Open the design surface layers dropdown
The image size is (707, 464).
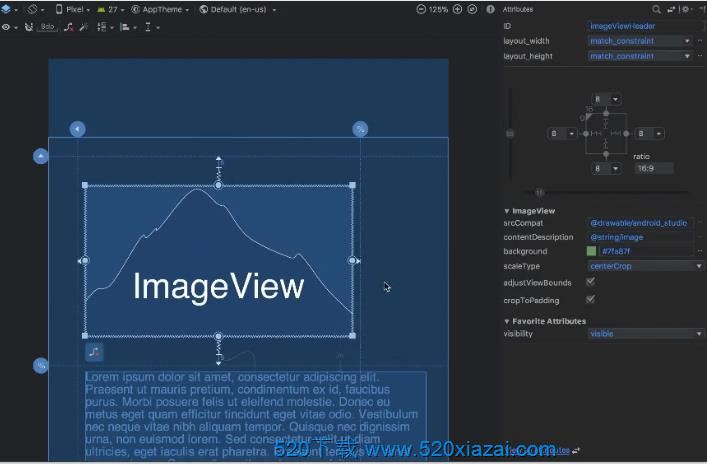point(9,9)
